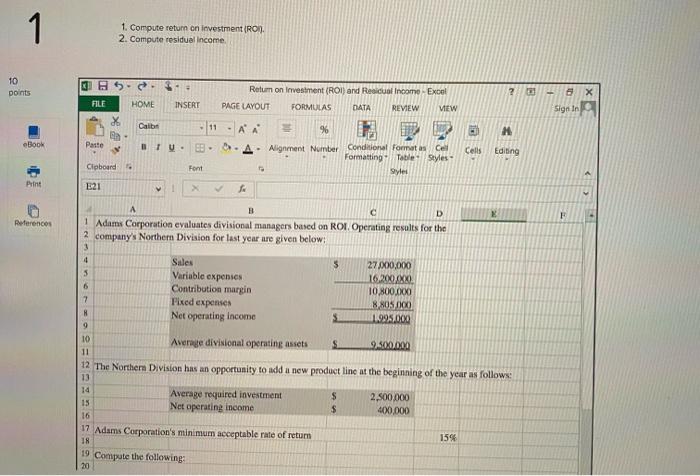Click Decrease Font Size icon
Screen dimensions: 700x476
point(256,129)
